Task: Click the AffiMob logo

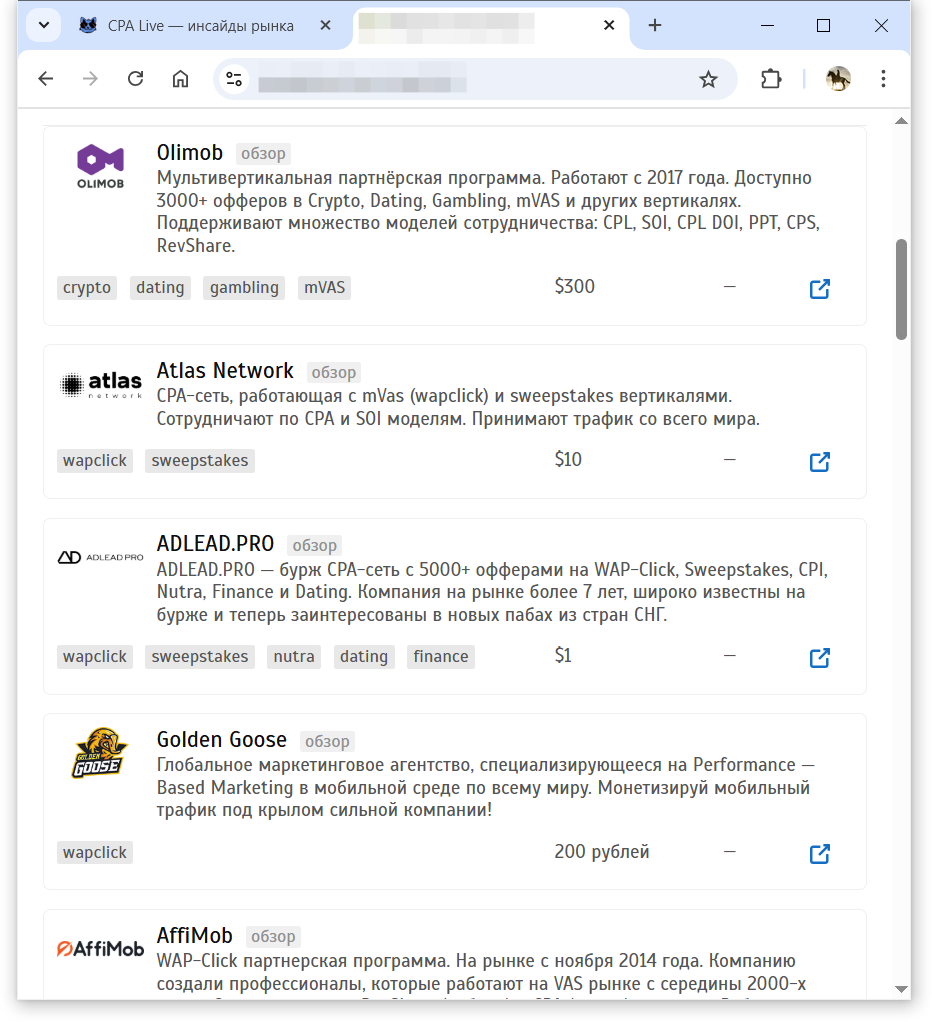Action: tap(100, 949)
